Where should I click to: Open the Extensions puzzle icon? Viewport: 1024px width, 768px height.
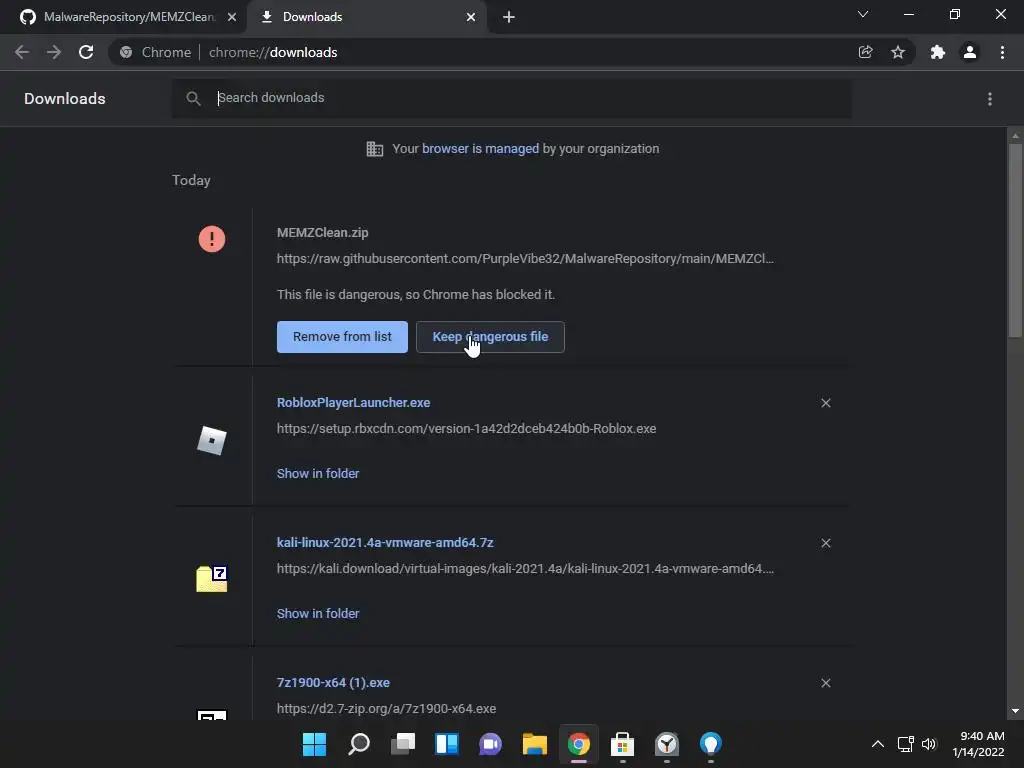point(938,52)
